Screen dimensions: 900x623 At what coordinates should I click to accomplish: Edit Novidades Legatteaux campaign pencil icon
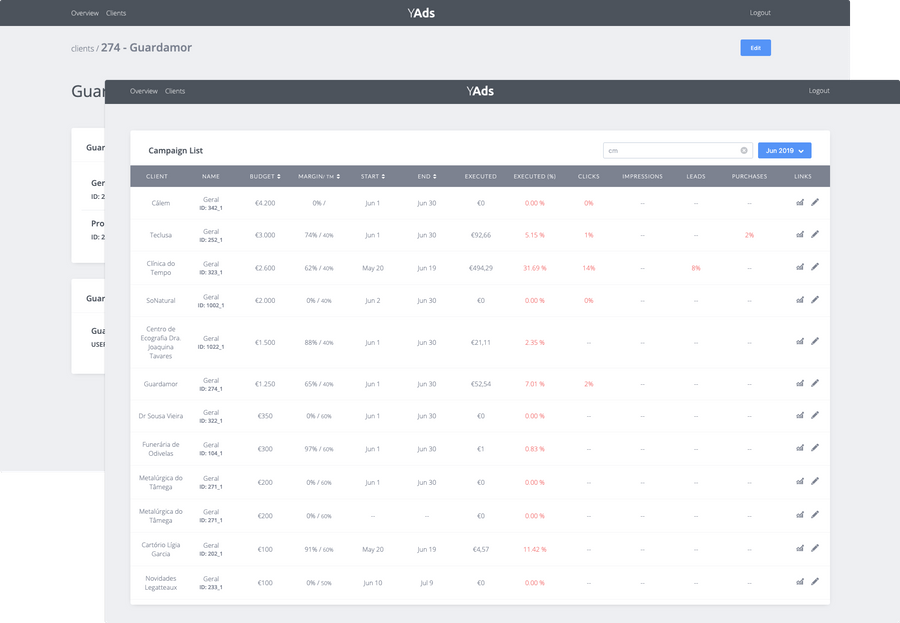pyautogui.click(x=814, y=582)
